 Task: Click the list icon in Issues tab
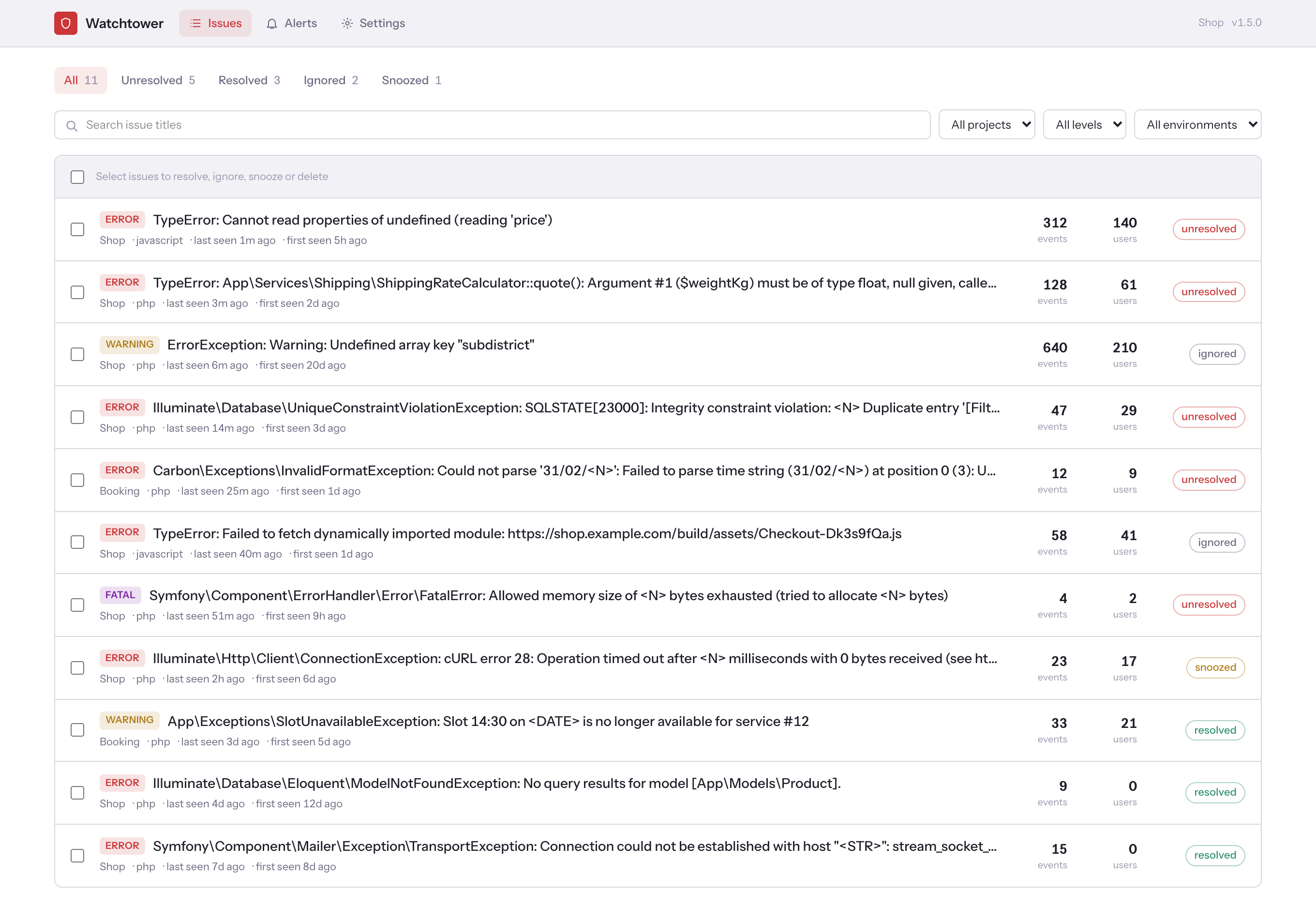(x=195, y=23)
